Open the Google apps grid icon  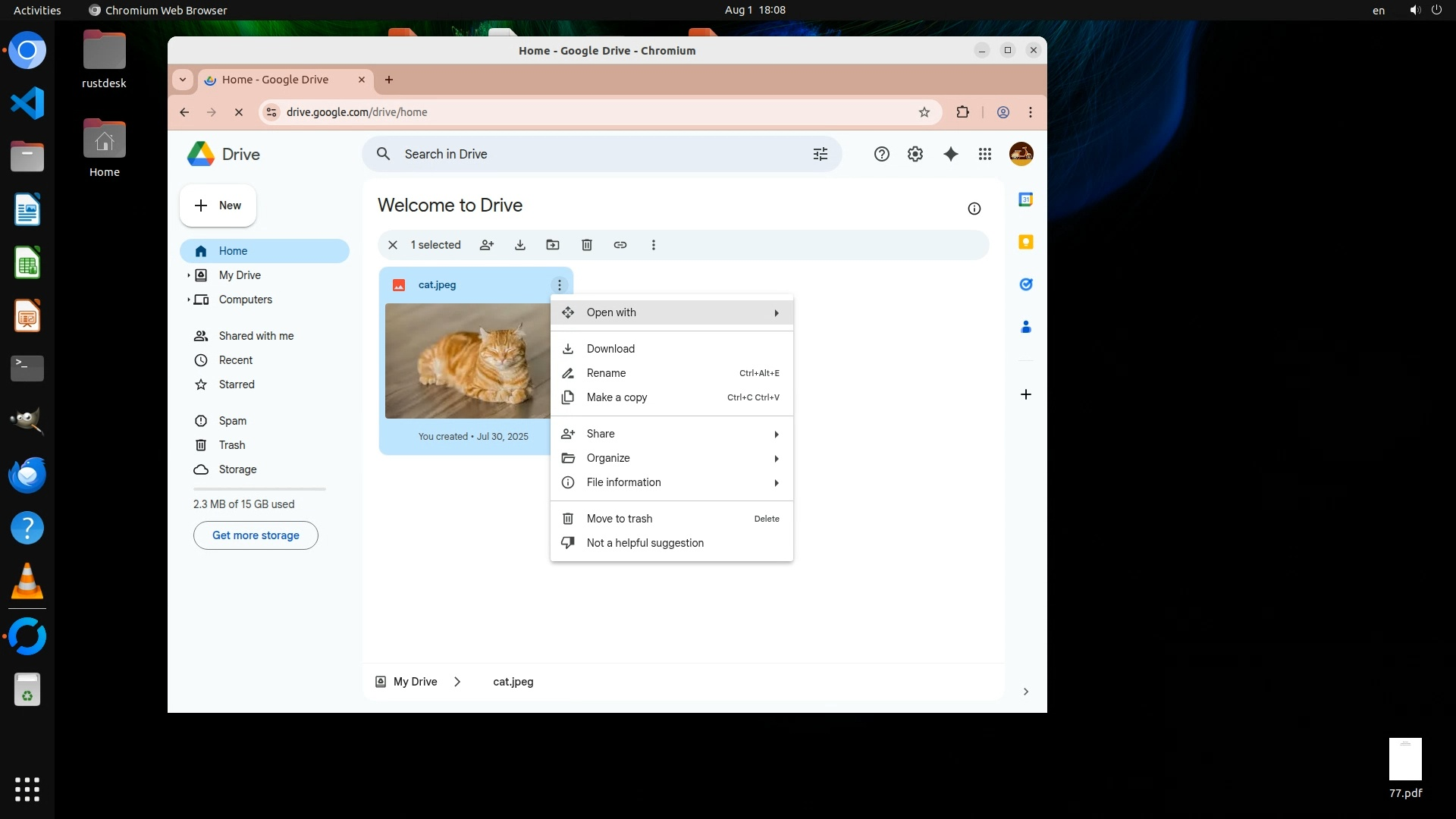(984, 154)
